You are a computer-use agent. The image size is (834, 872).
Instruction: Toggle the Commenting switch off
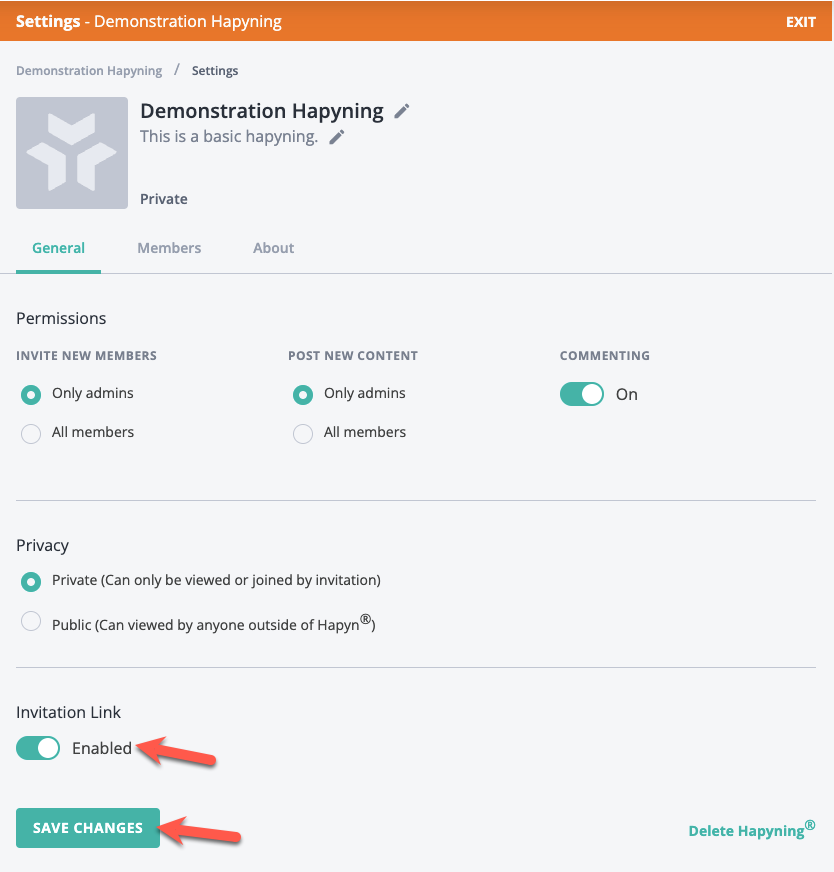(582, 394)
